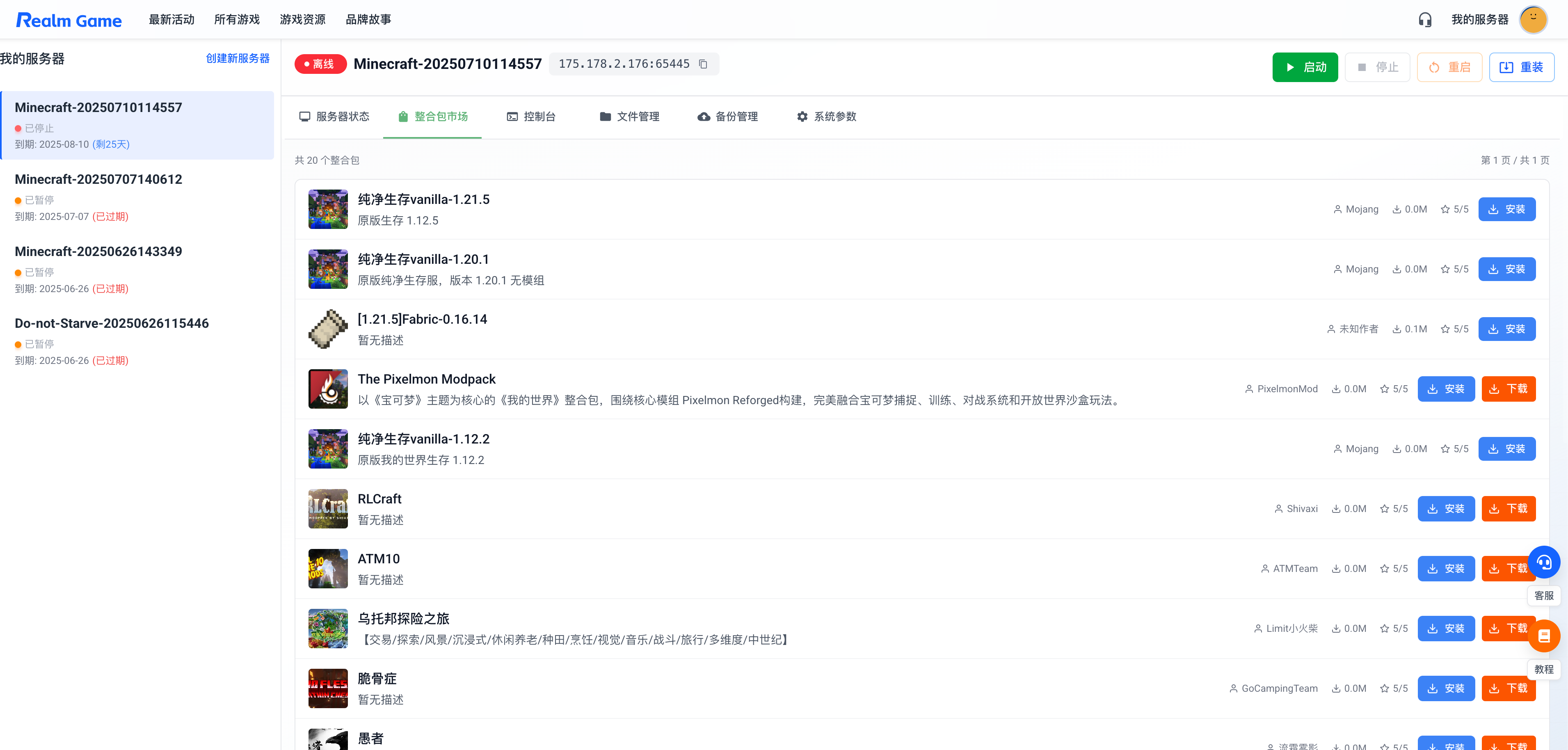Click 创建新服务器 link
1568x750 pixels.
point(238,58)
